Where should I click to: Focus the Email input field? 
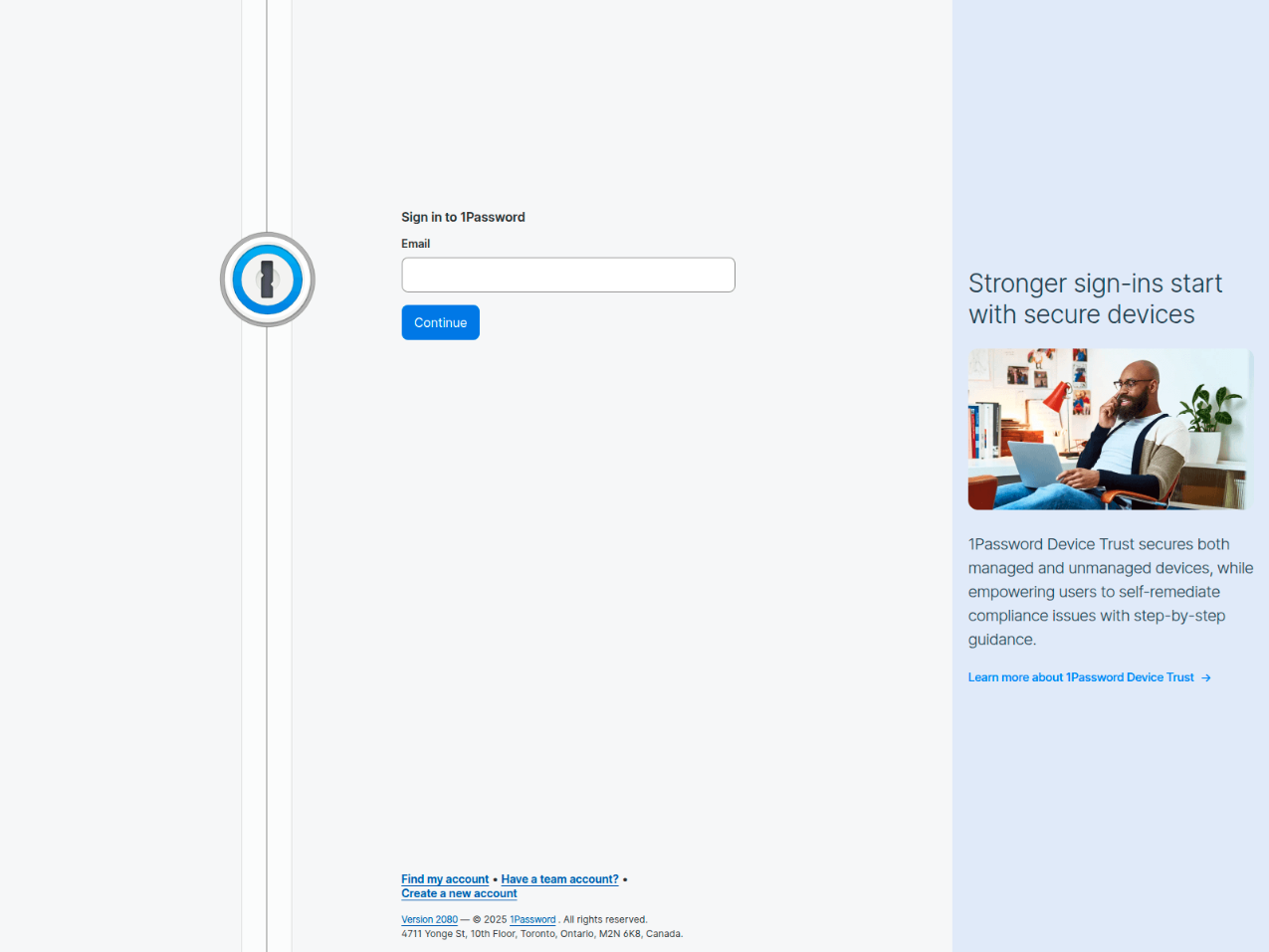coord(567,275)
